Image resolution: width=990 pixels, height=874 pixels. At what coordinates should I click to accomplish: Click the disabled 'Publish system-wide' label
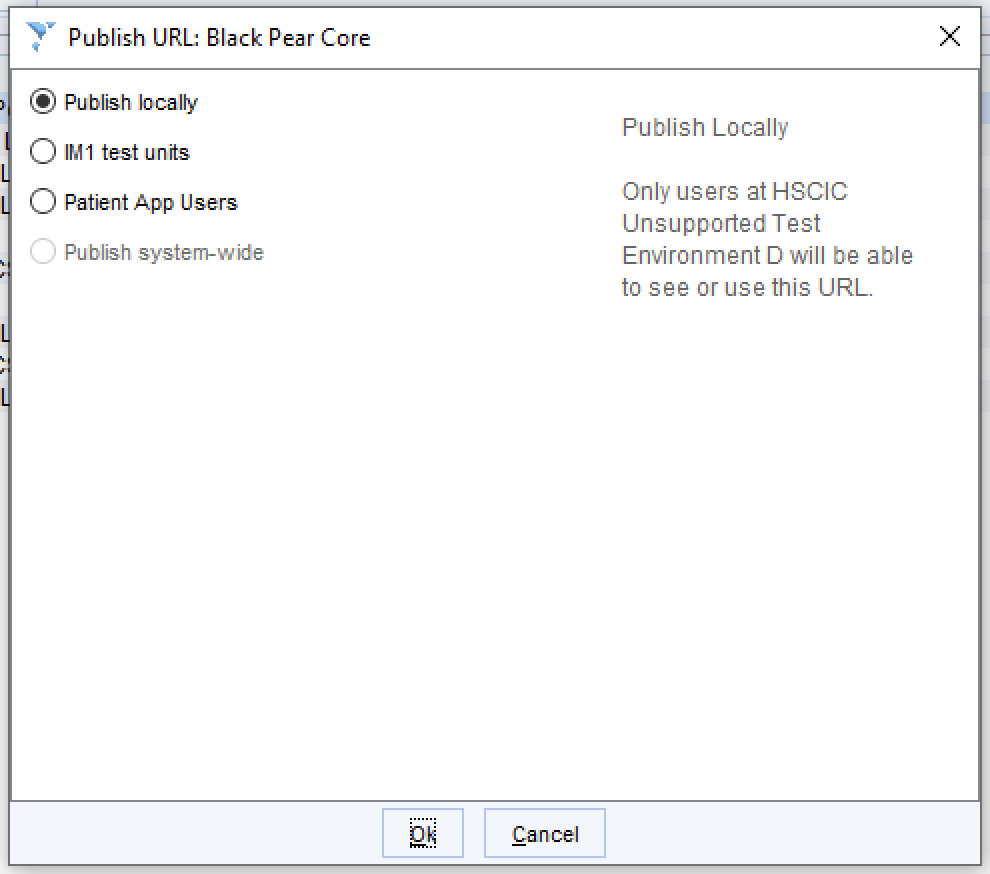click(164, 252)
